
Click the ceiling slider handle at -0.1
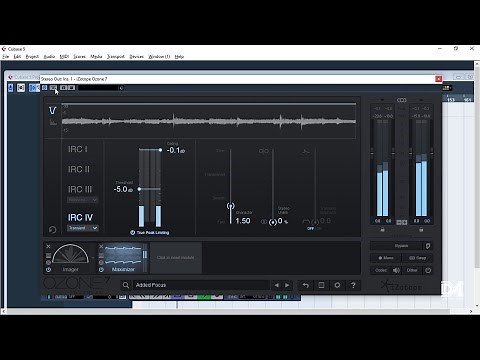point(160,150)
